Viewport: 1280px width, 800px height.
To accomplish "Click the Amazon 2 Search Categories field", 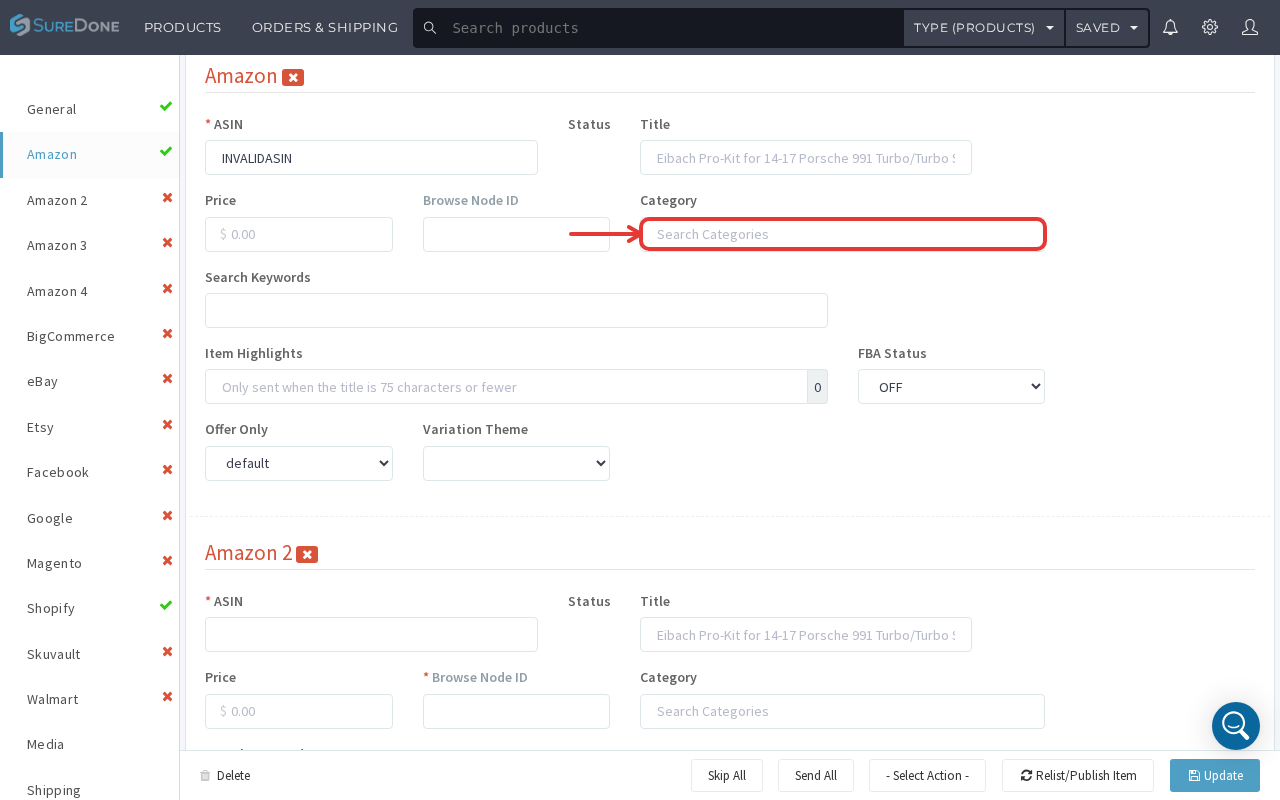I will 842,711.
